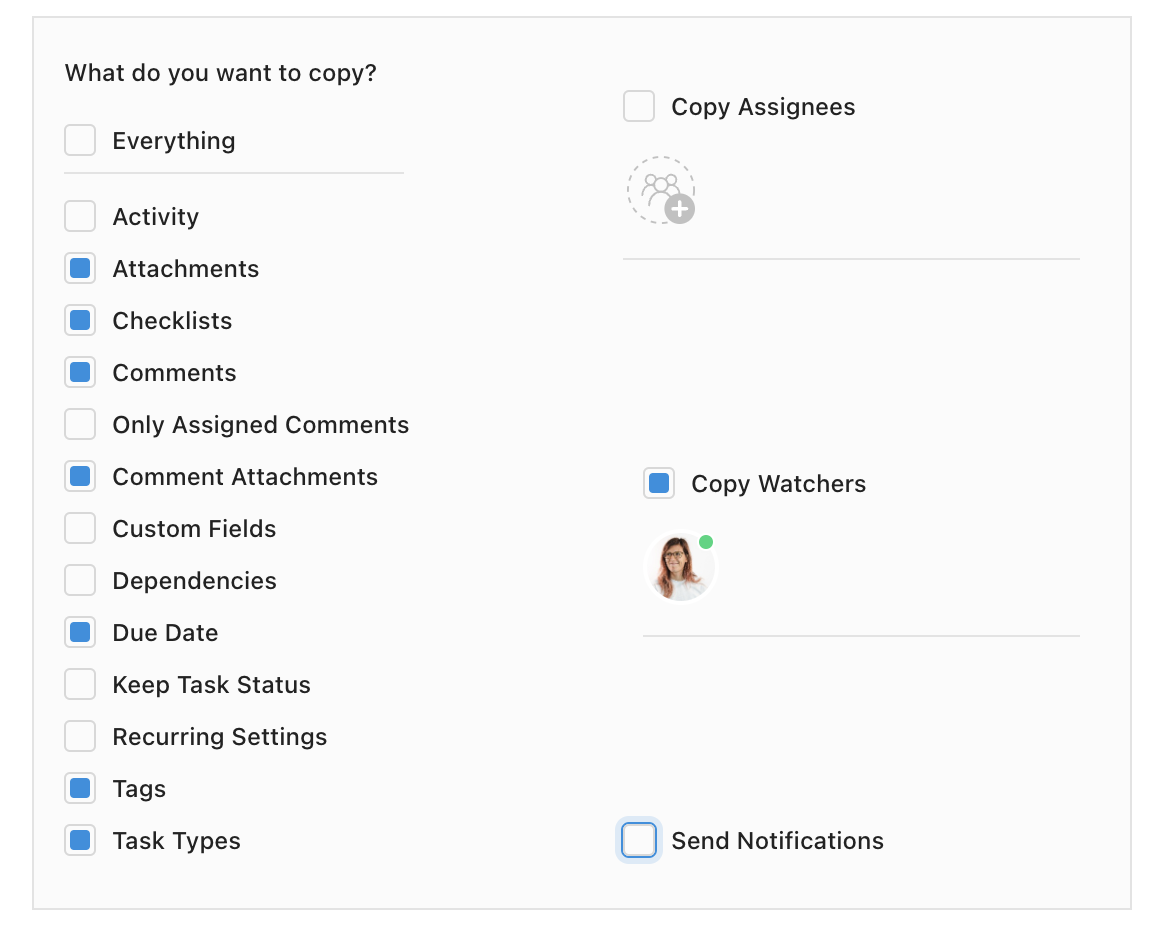Screen dimensions: 1164x936
Task: Disable copying Task Types
Action: (80, 840)
